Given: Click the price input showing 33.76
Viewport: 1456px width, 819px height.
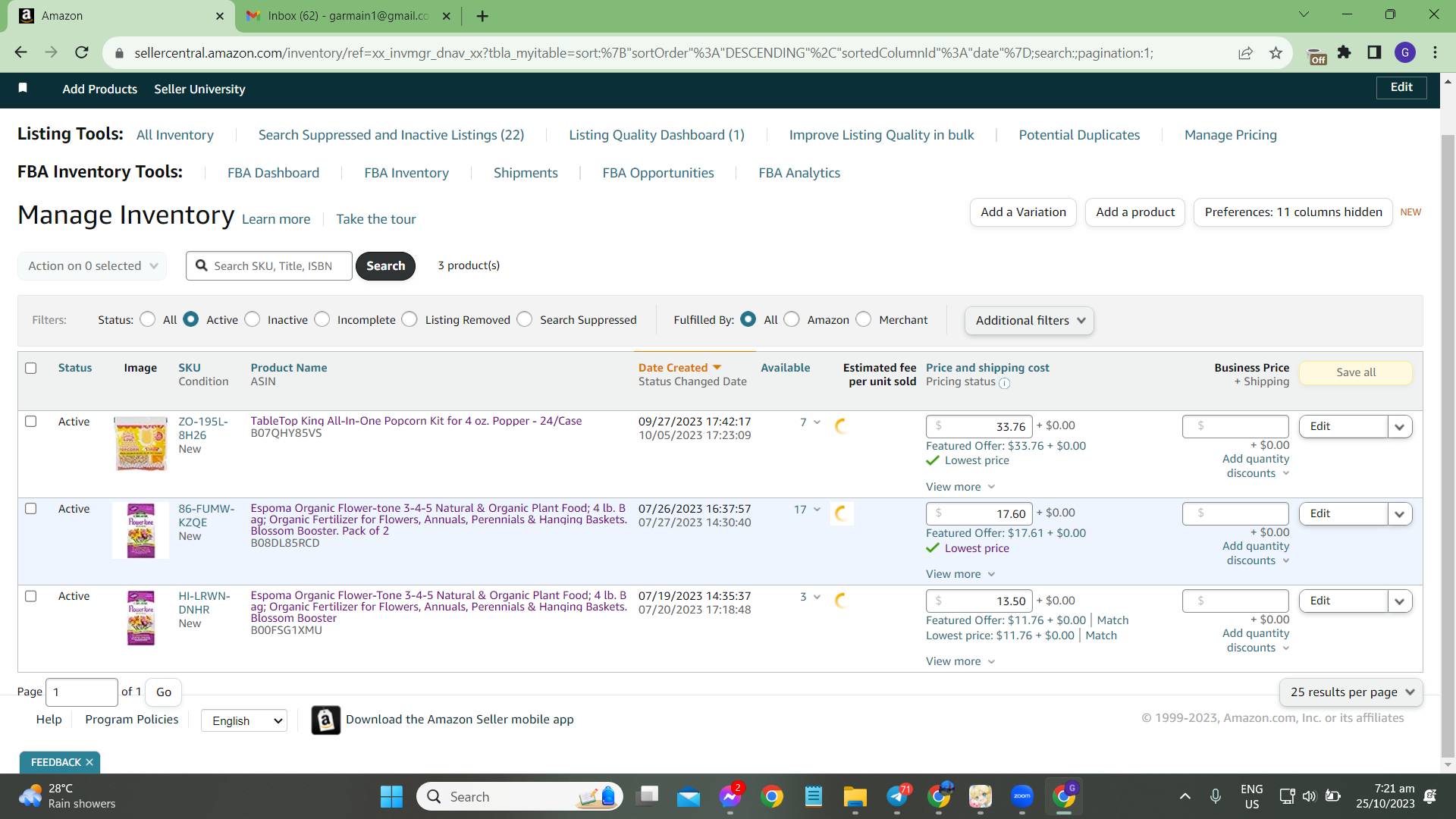Looking at the screenshot, I should 979,426.
